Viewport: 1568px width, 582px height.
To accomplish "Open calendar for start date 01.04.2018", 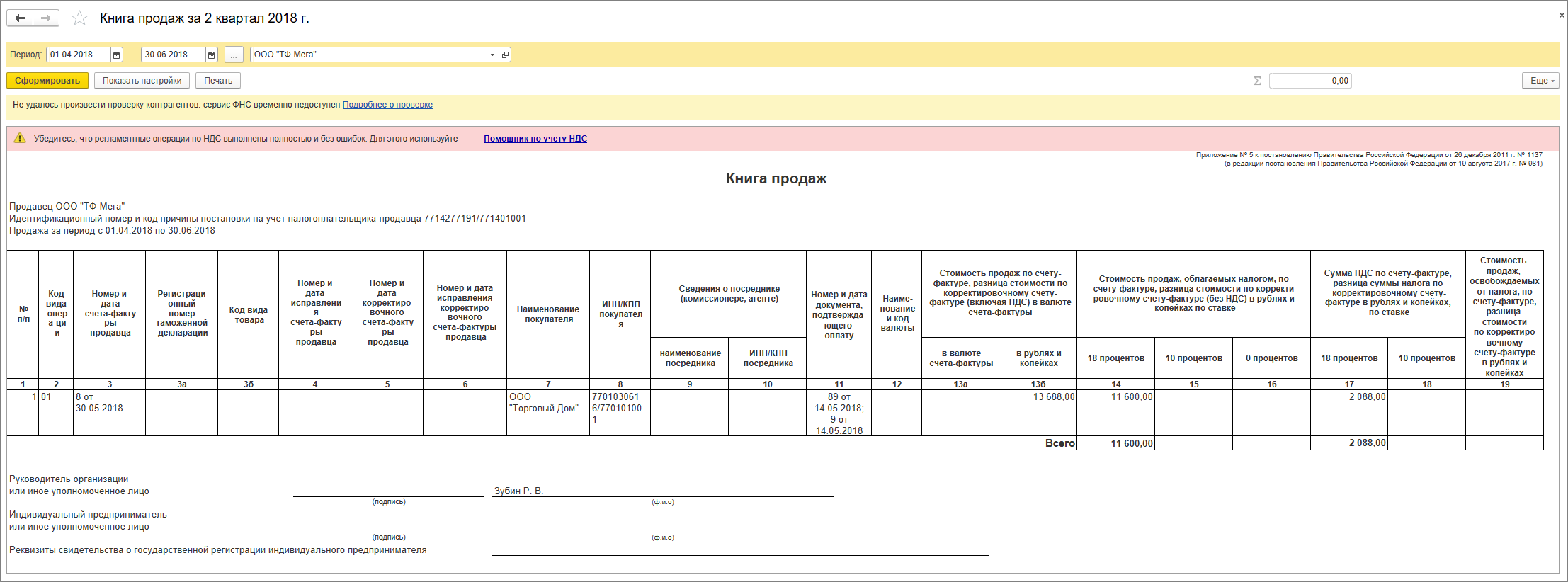I will (117, 55).
